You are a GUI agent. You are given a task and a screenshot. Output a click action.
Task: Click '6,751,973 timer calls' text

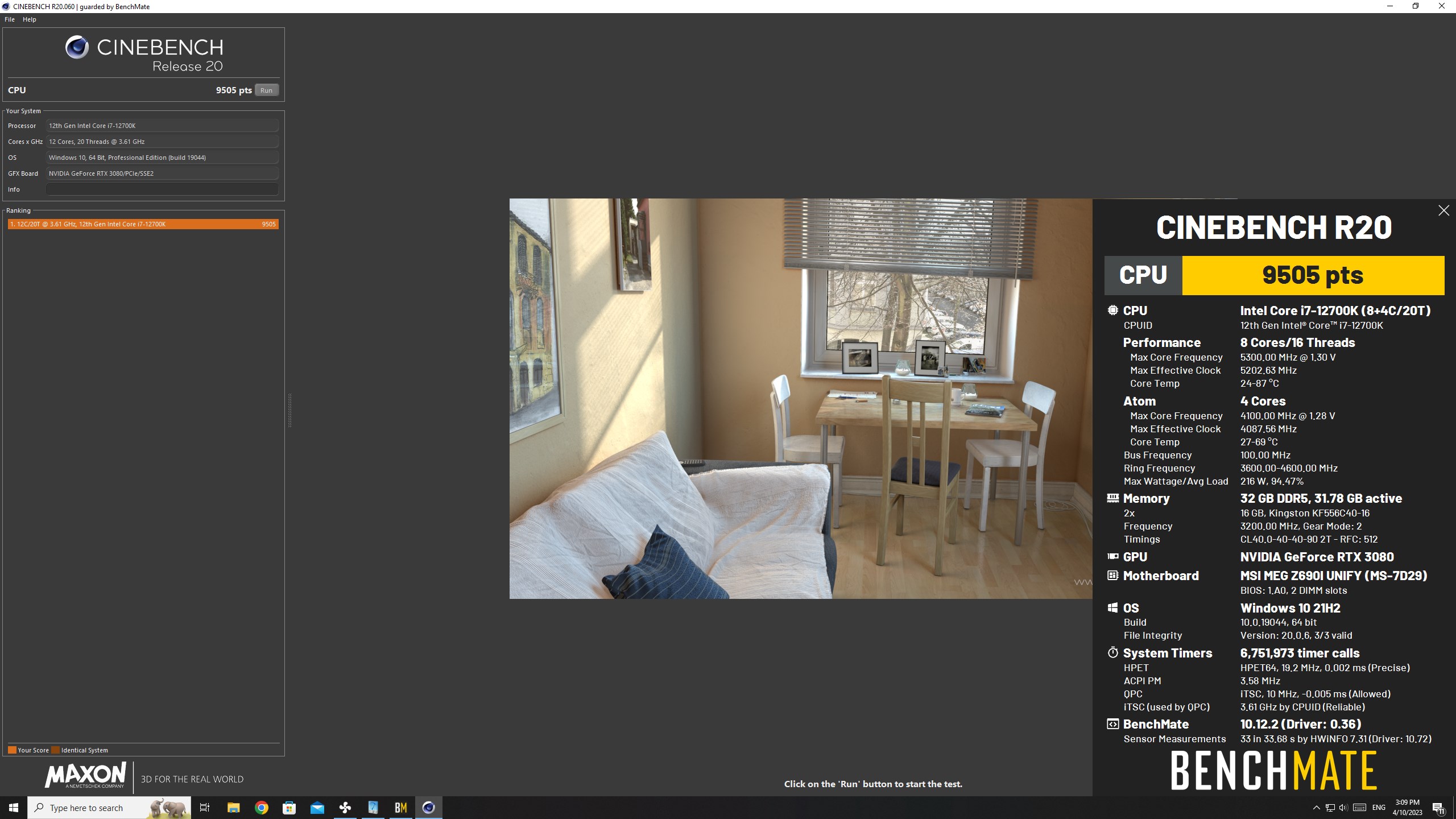1300,653
